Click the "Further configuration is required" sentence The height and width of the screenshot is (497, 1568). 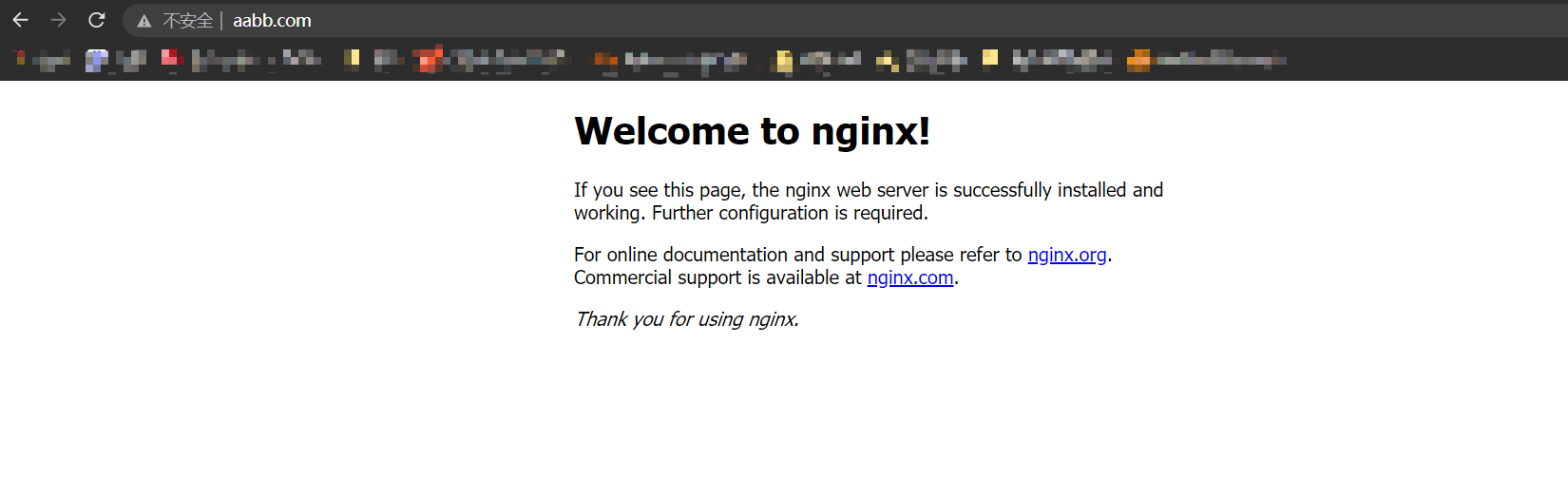790,213
